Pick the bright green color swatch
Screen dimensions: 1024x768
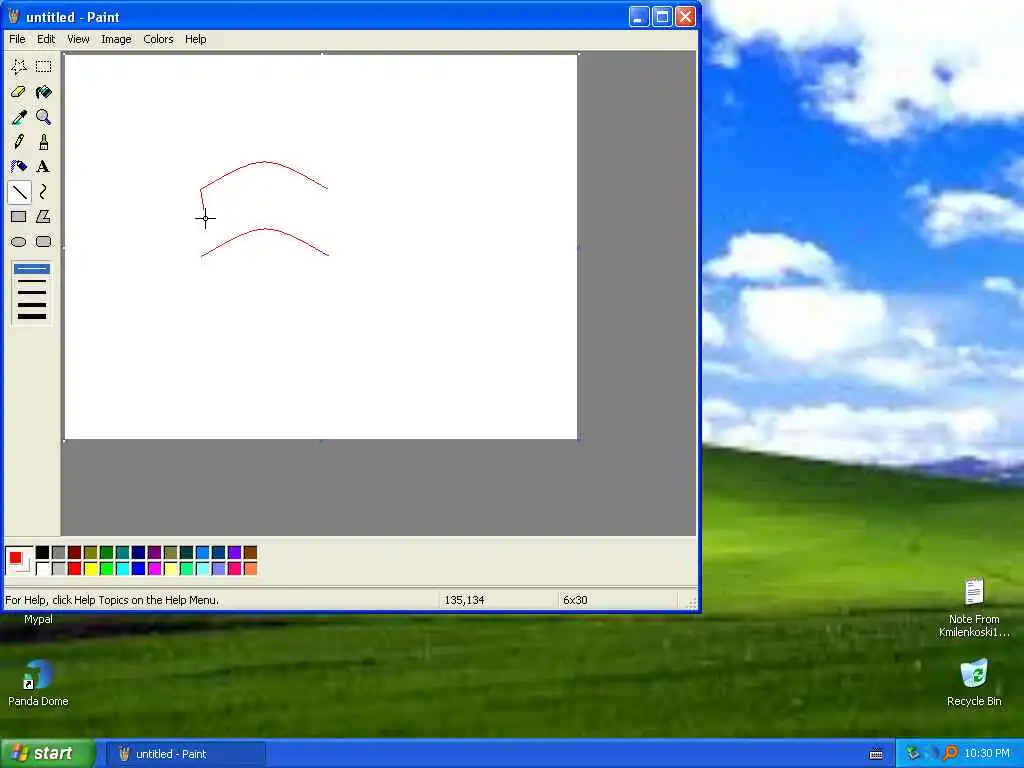pos(106,569)
